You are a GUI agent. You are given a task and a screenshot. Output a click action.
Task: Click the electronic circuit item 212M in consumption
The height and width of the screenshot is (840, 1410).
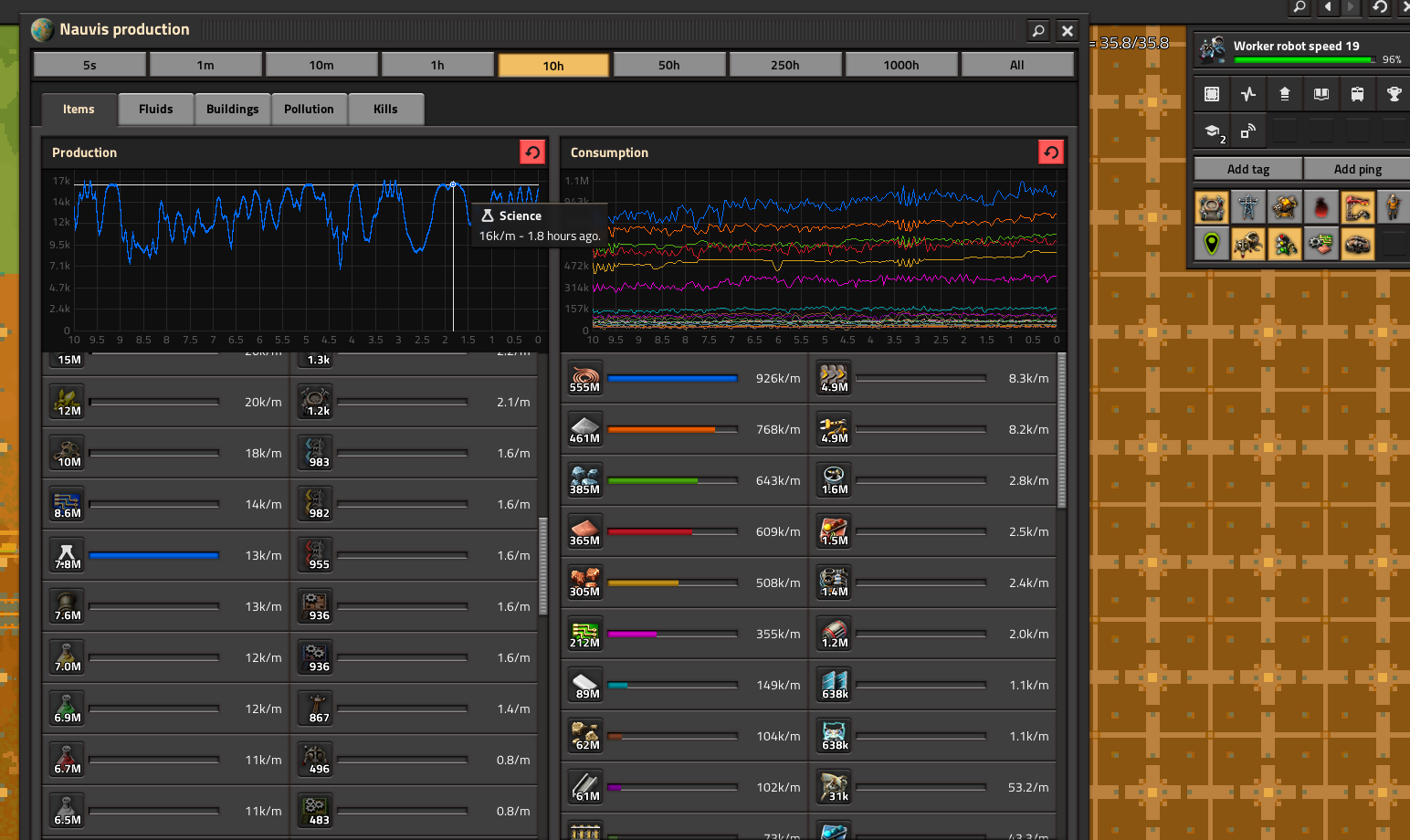[584, 634]
